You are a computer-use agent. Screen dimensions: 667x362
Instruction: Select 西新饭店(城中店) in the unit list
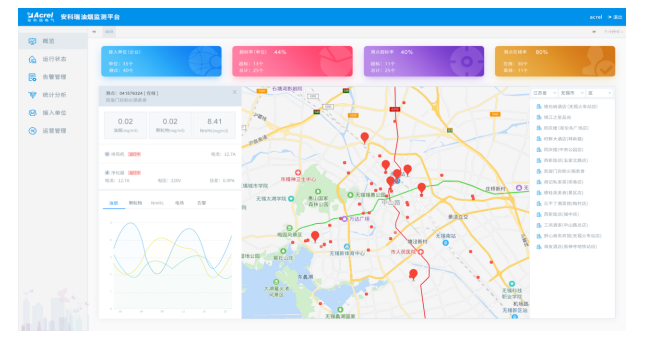pos(561,214)
